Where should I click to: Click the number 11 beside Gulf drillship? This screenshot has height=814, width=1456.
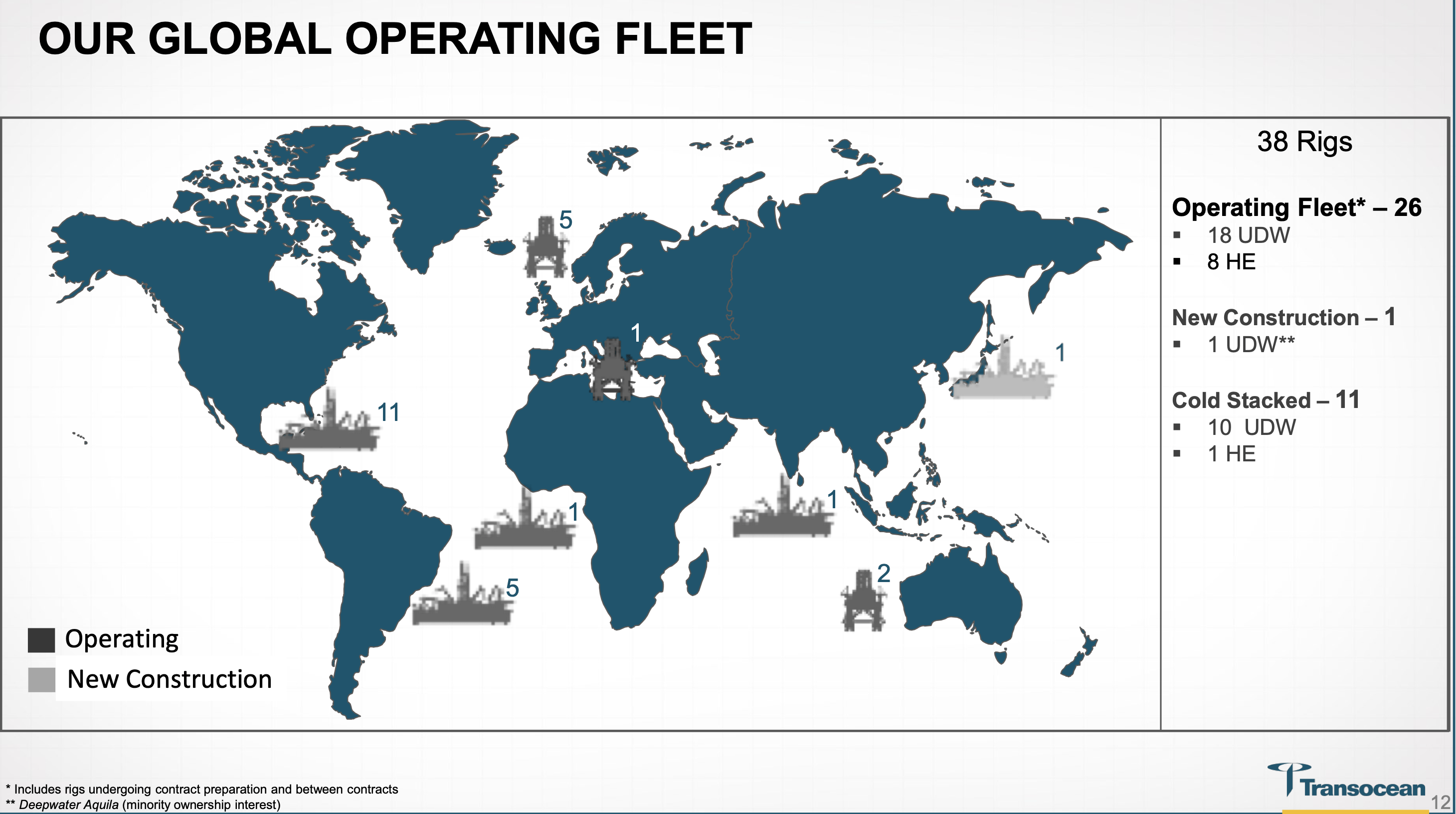[389, 412]
